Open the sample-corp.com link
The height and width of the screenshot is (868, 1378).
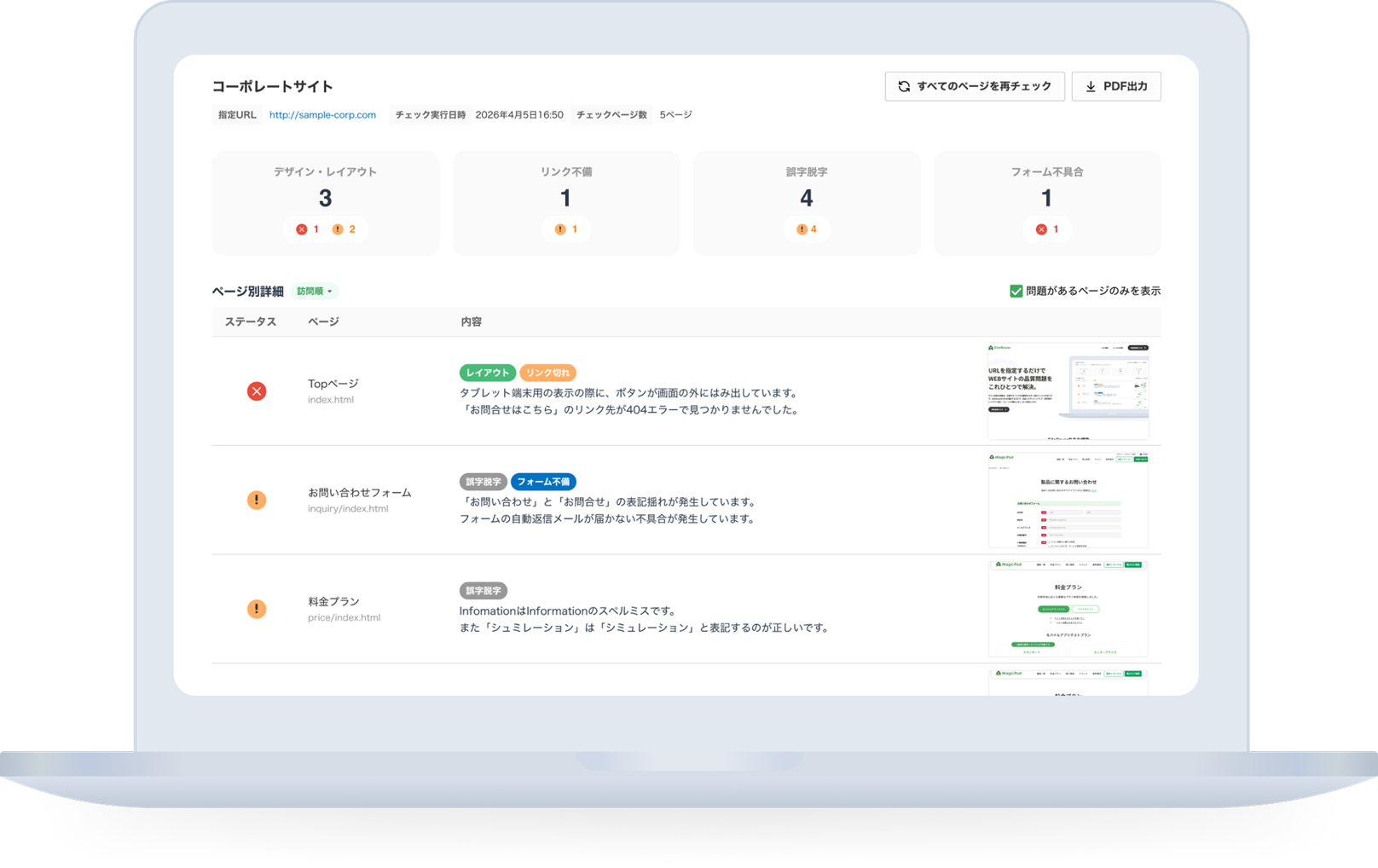tap(322, 114)
